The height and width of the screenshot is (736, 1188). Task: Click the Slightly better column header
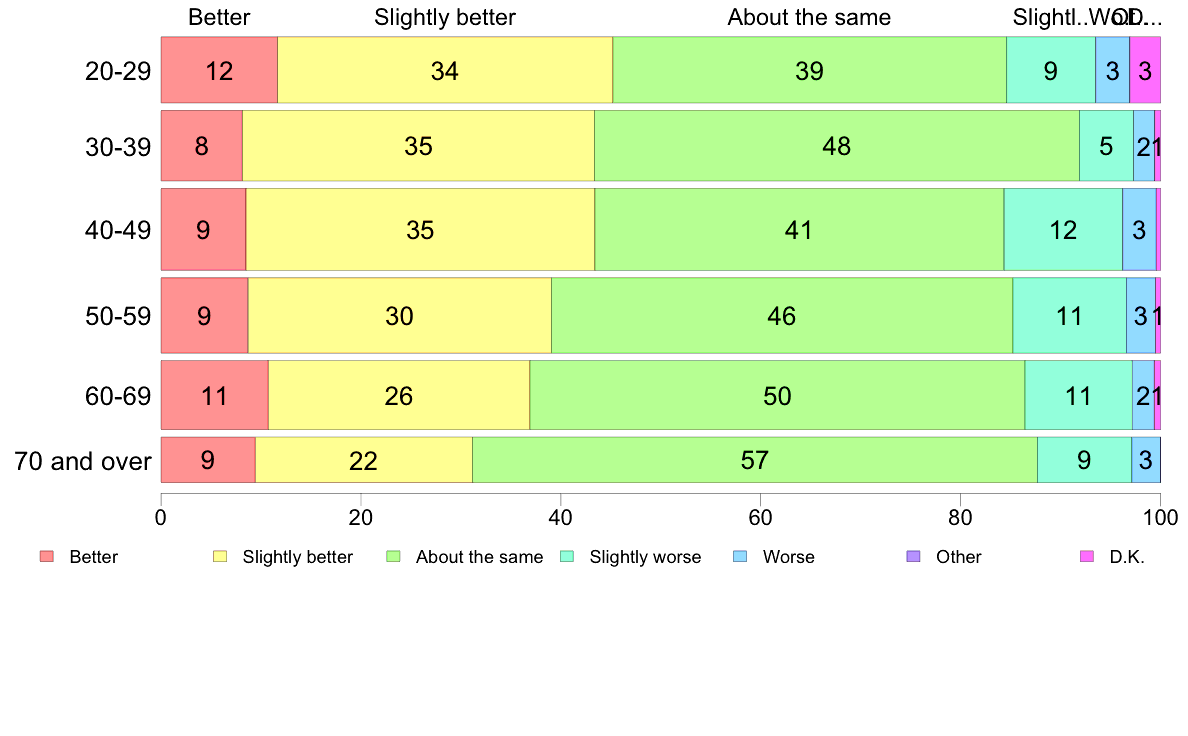point(445,17)
